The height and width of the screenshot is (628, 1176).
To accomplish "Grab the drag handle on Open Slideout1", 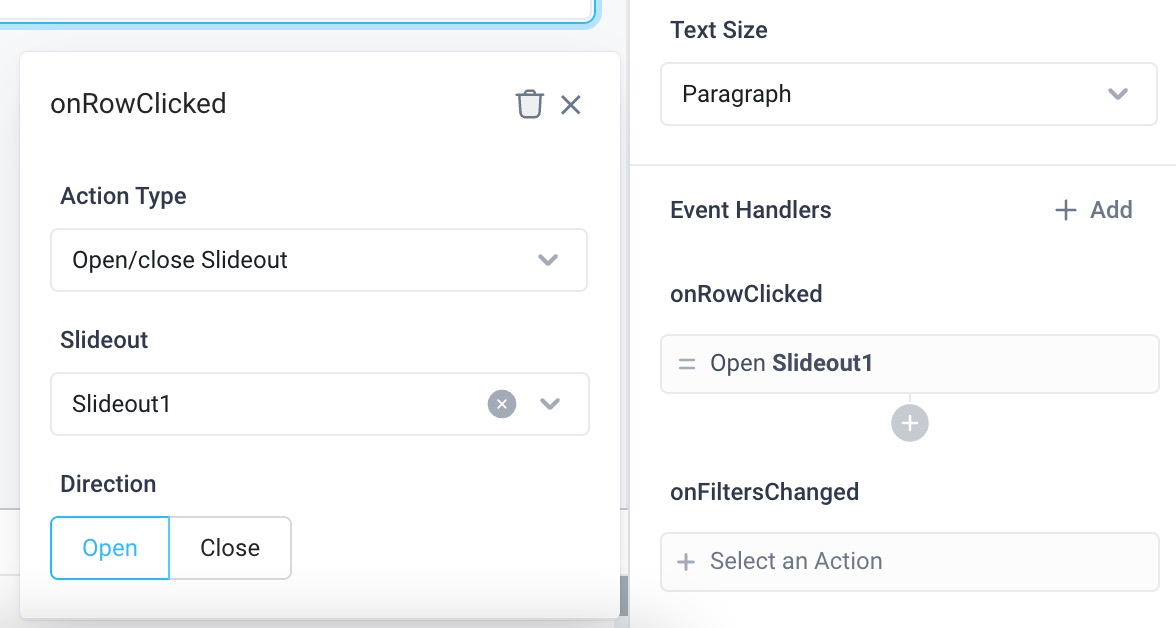I will (687, 363).
